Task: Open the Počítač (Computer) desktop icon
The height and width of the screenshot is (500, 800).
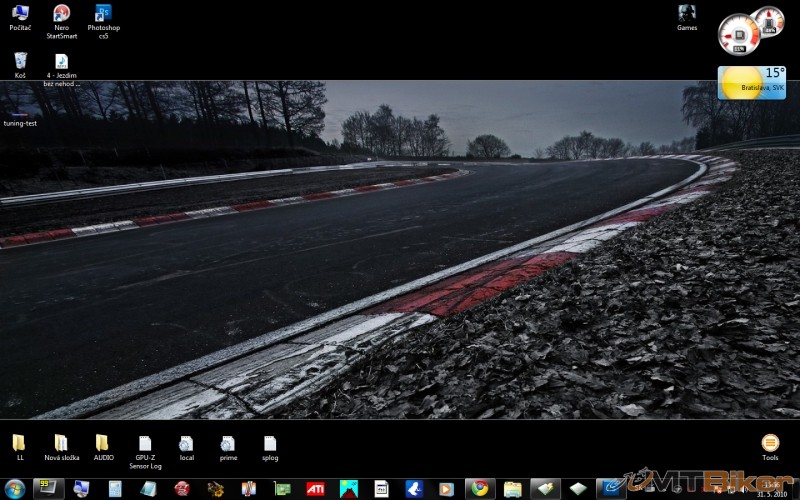Action: click(20, 14)
